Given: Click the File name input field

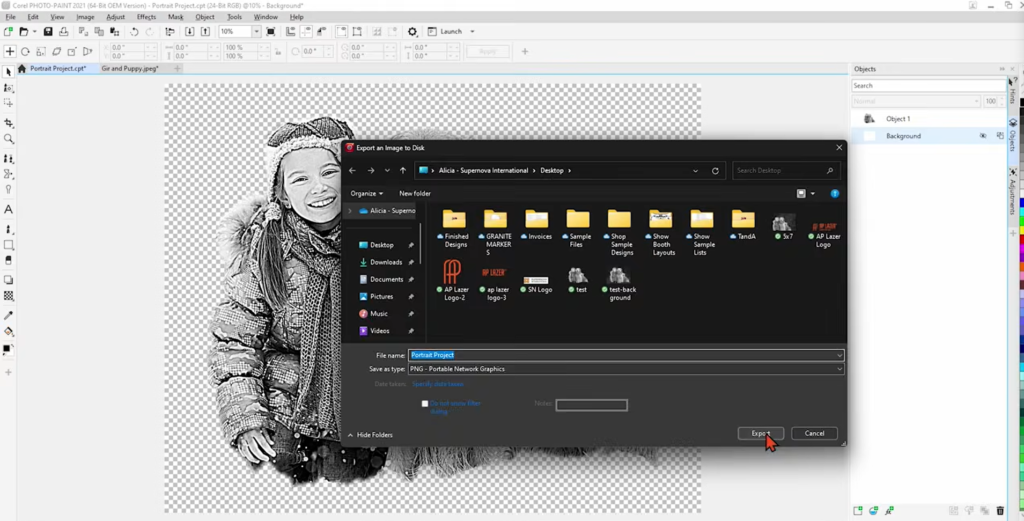Looking at the screenshot, I should click(626, 355).
